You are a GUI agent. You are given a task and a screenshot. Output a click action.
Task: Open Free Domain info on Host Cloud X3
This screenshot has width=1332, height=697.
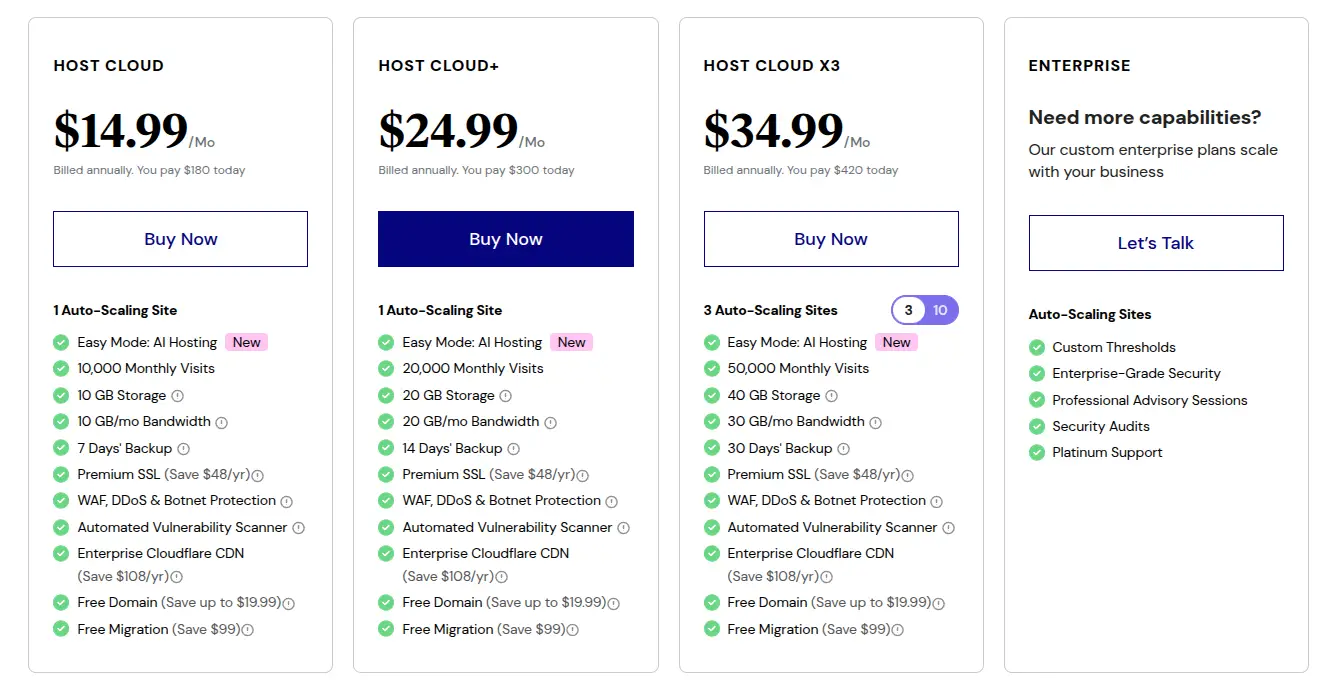click(x=938, y=602)
